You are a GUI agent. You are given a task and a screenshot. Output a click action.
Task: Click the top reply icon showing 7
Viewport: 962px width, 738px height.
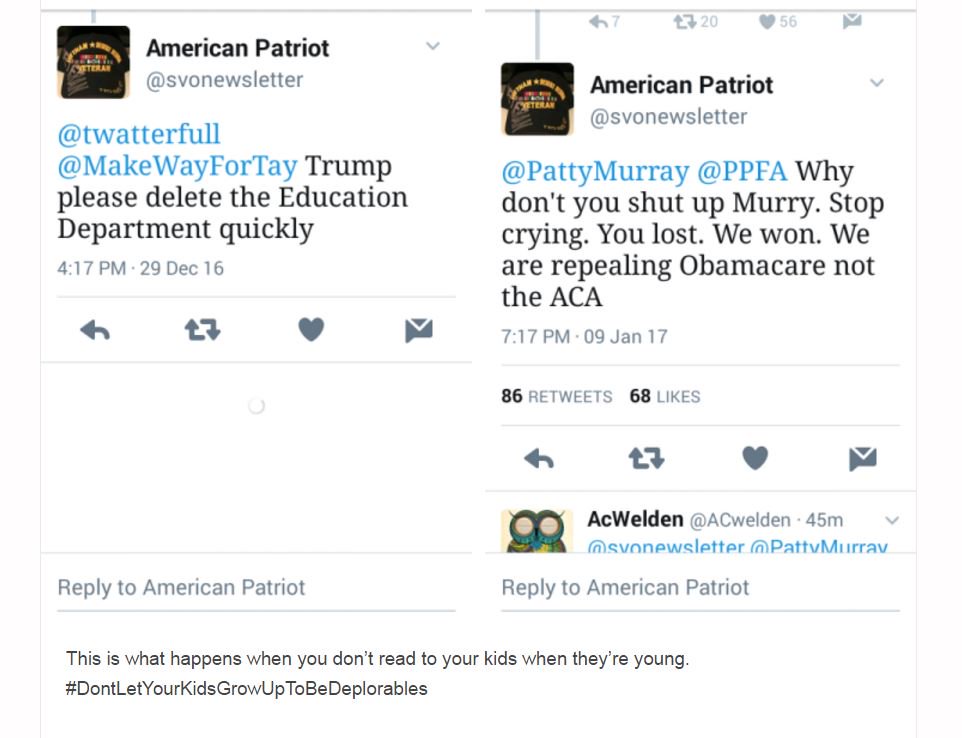point(604,22)
